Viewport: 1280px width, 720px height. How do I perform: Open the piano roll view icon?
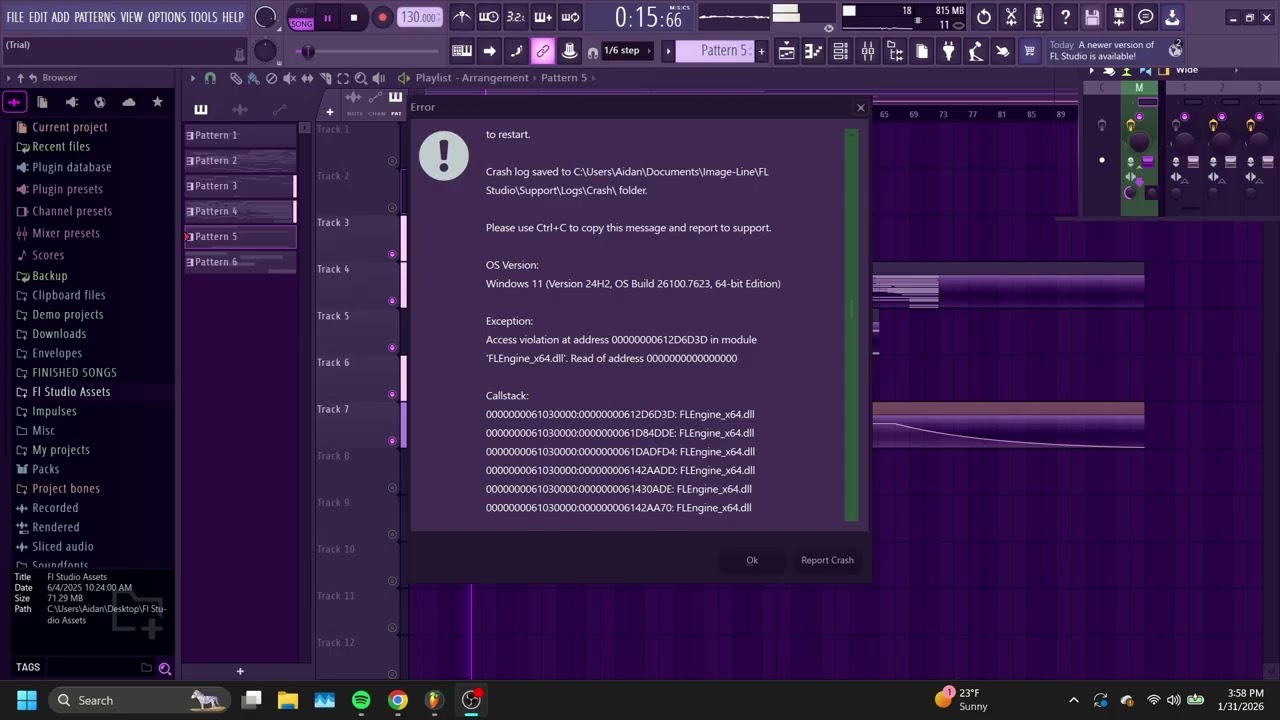814,51
